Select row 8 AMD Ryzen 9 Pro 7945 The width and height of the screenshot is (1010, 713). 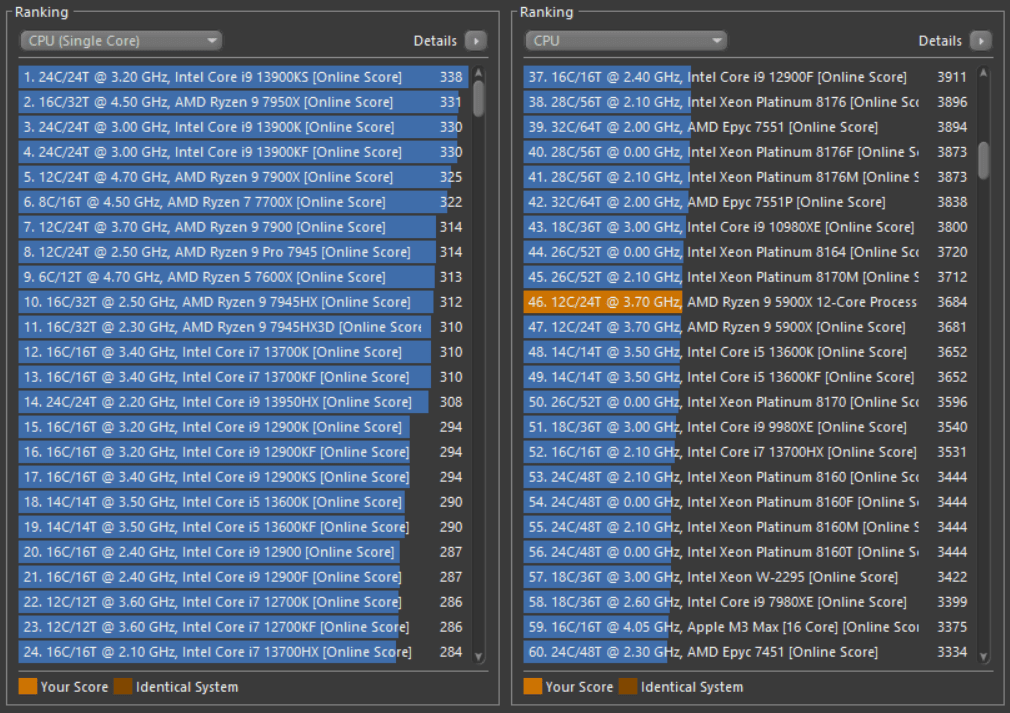point(243,252)
